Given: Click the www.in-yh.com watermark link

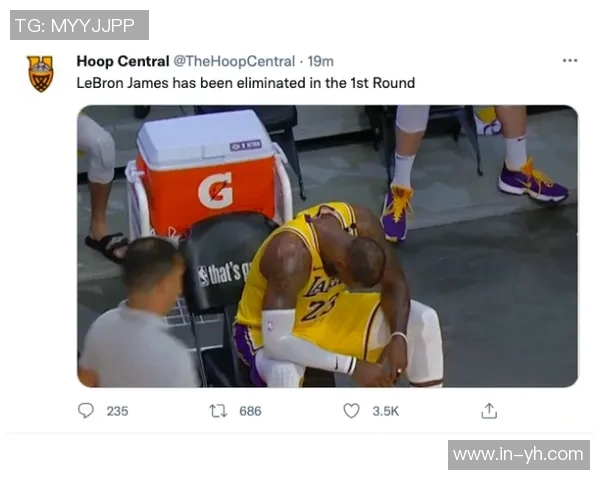Looking at the screenshot, I should tap(518, 455).
